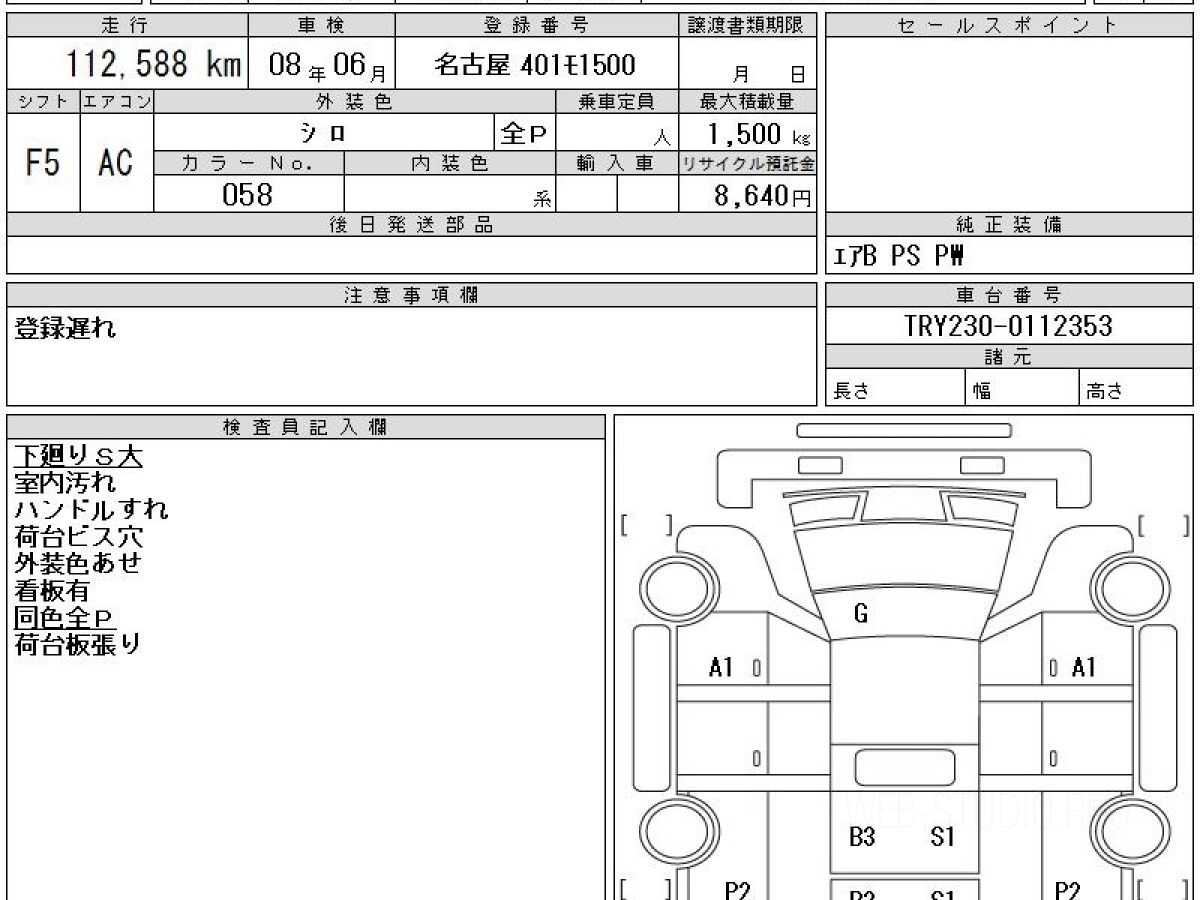
Task: Click the right A1 damage mark
Action: (1083, 668)
